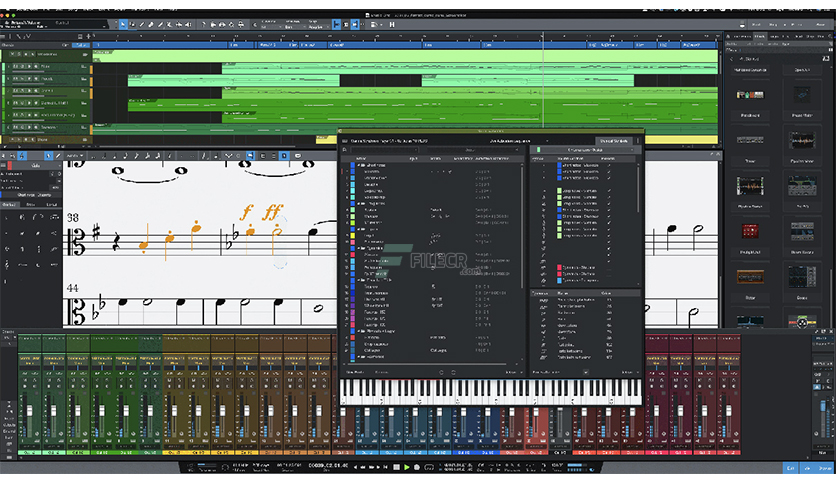
Task: Click the search field in Sound Variations window
Action: click(x=384, y=150)
